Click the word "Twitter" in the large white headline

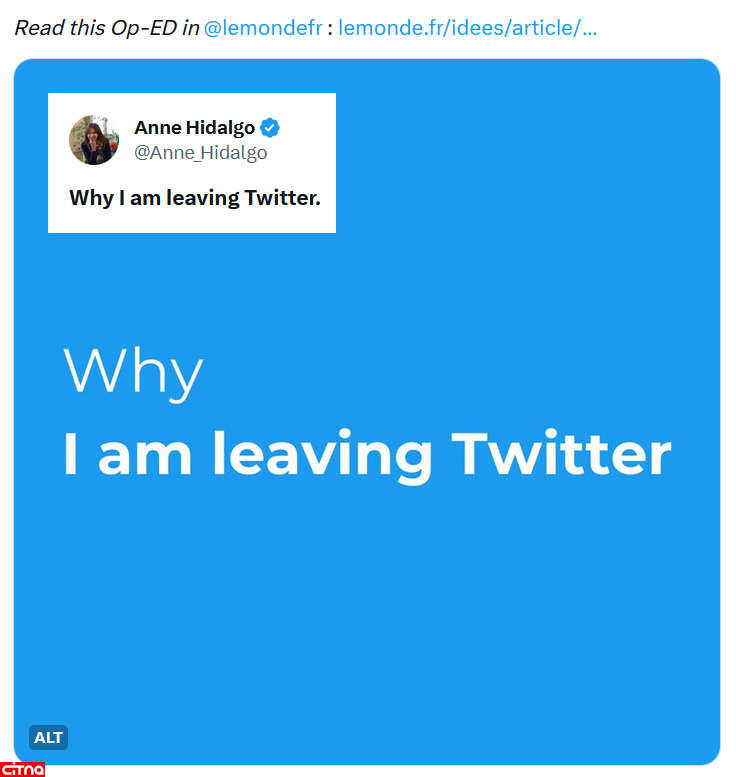(561, 454)
